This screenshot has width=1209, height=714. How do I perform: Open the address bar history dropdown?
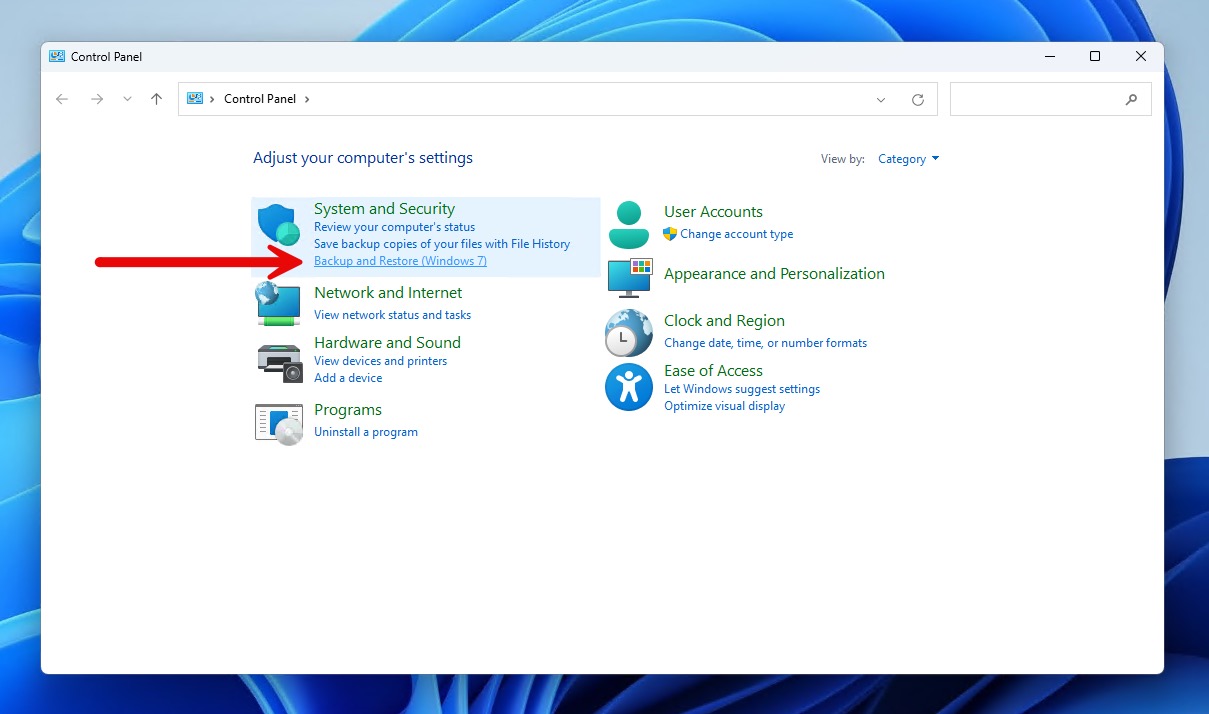tap(881, 99)
